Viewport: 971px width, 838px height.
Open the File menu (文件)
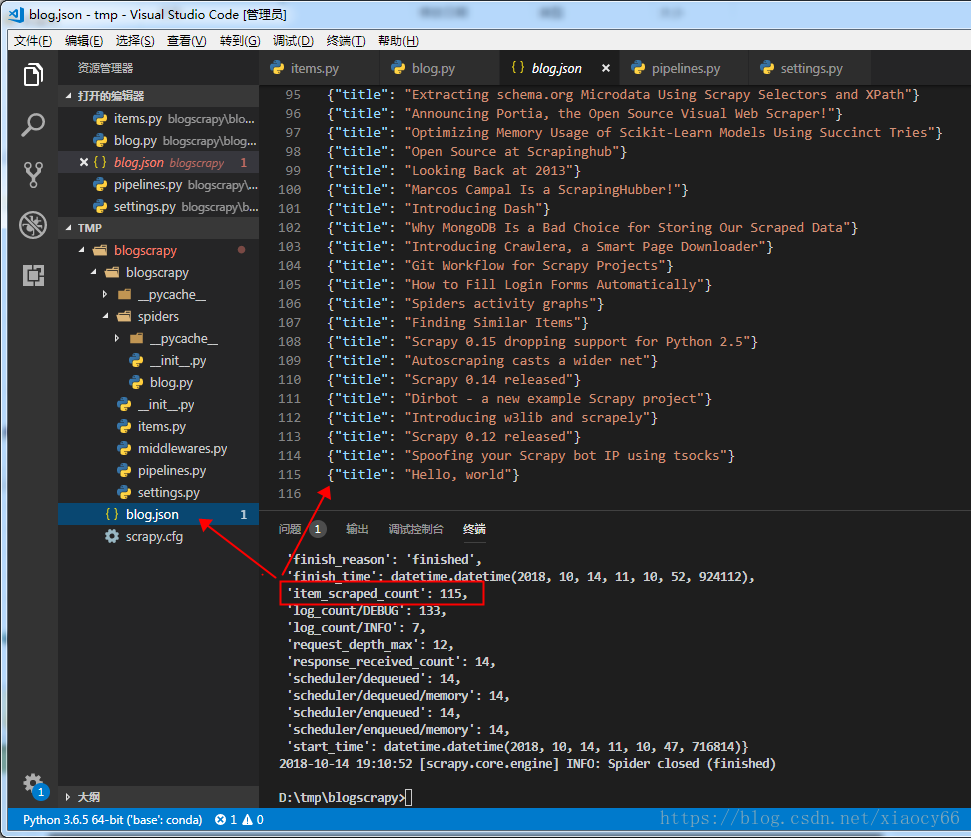pos(33,41)
